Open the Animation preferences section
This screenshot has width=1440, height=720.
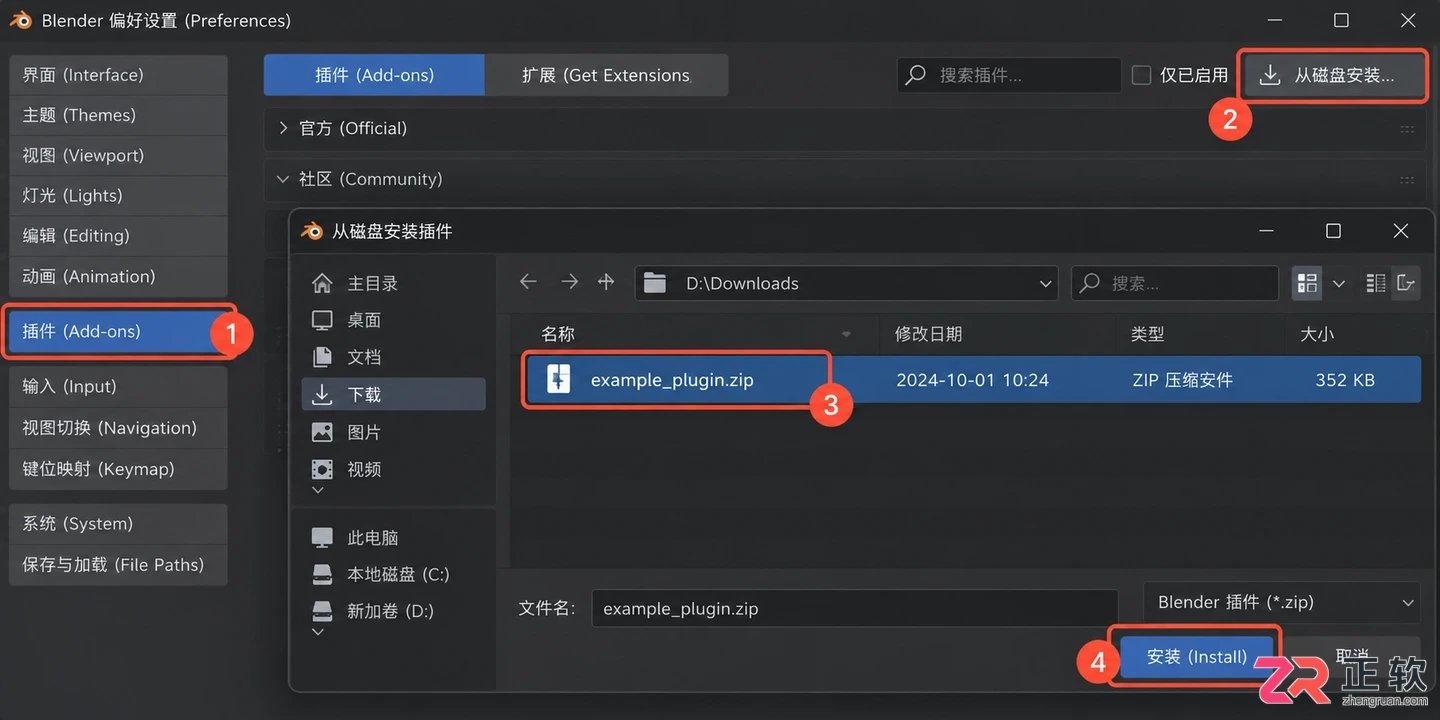(x=118, y=276)
